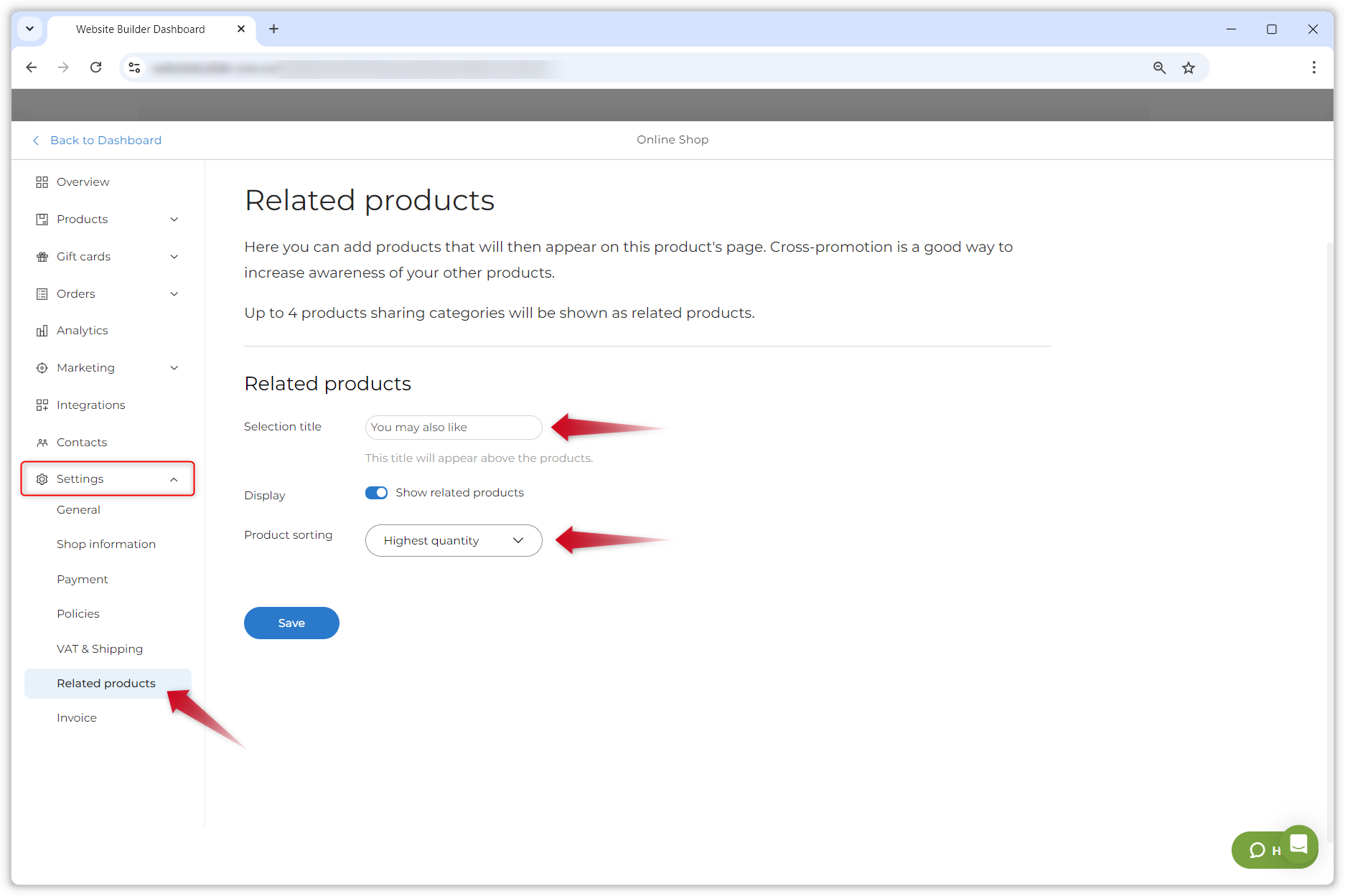Select the Products icon
The height and width of the screenshot is (896, 1345).
42,219
